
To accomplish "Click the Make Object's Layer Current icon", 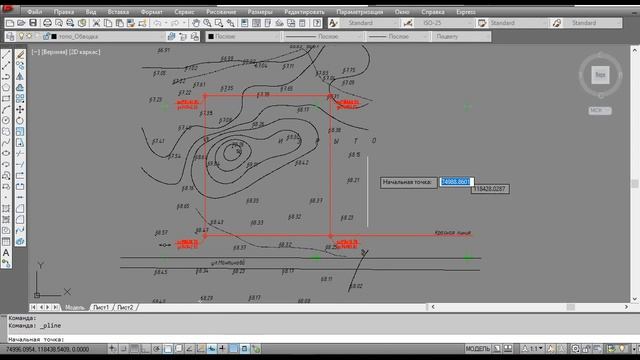I will coord(172,37).
